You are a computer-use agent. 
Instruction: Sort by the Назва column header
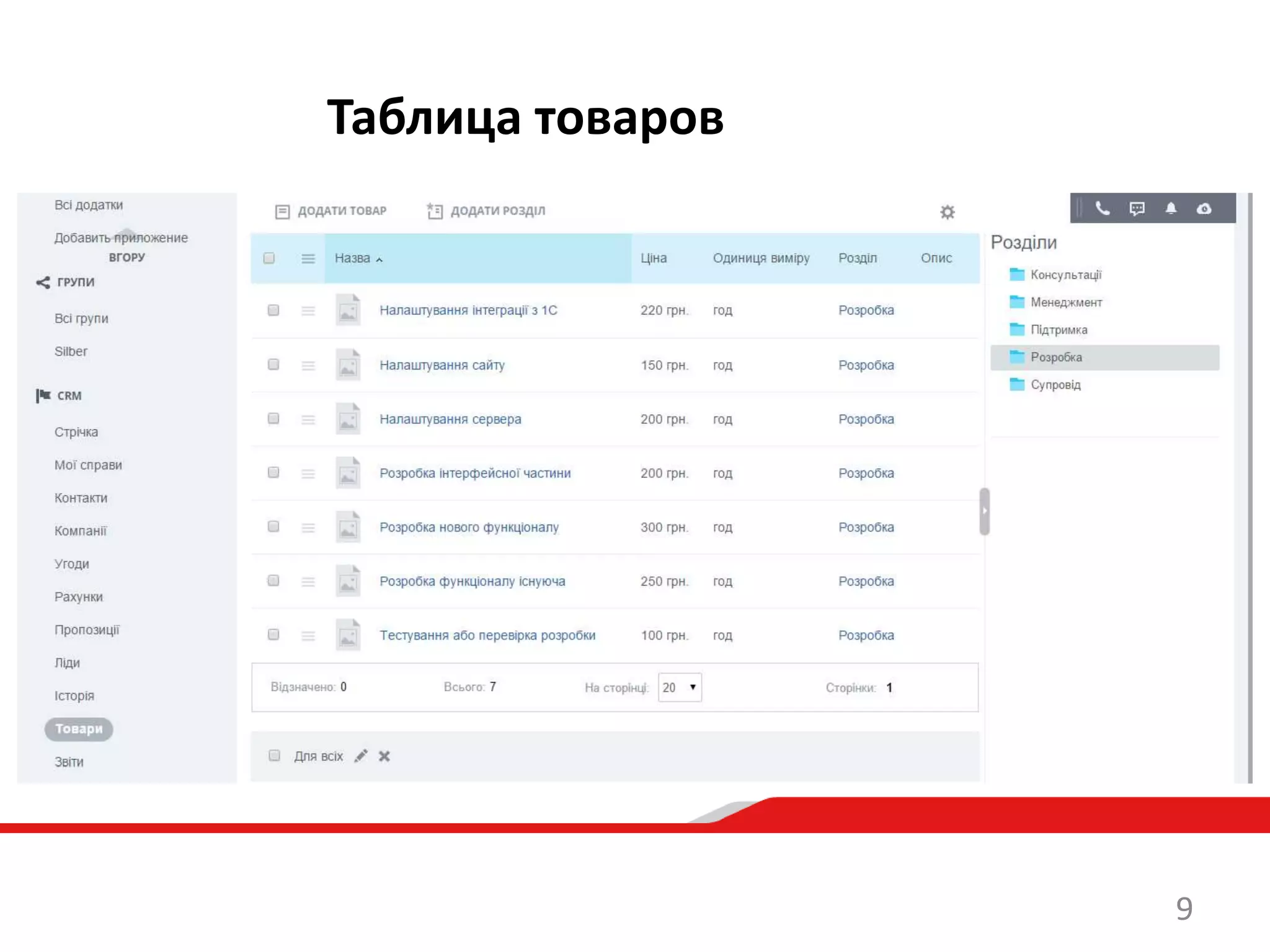pos(478,258)
